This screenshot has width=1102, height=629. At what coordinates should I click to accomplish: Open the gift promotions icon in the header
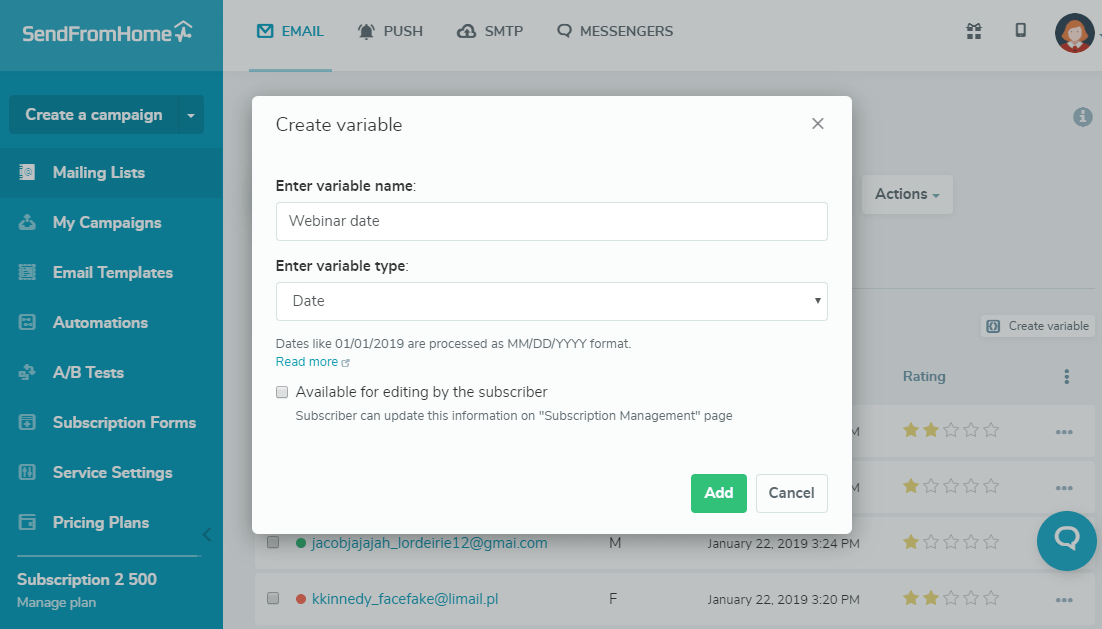[974, 31]
